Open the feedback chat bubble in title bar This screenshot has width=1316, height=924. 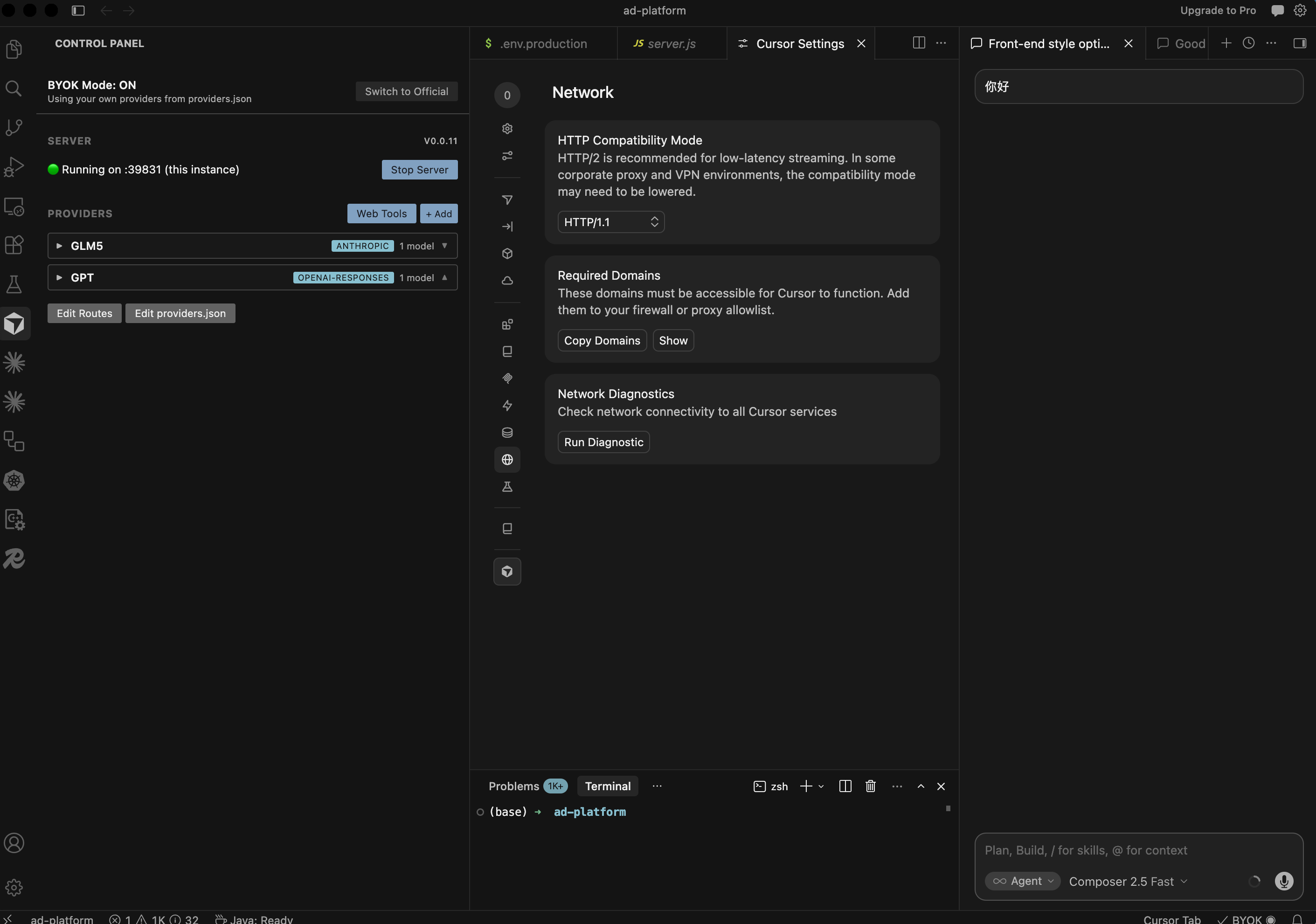tap(1278, 10)
